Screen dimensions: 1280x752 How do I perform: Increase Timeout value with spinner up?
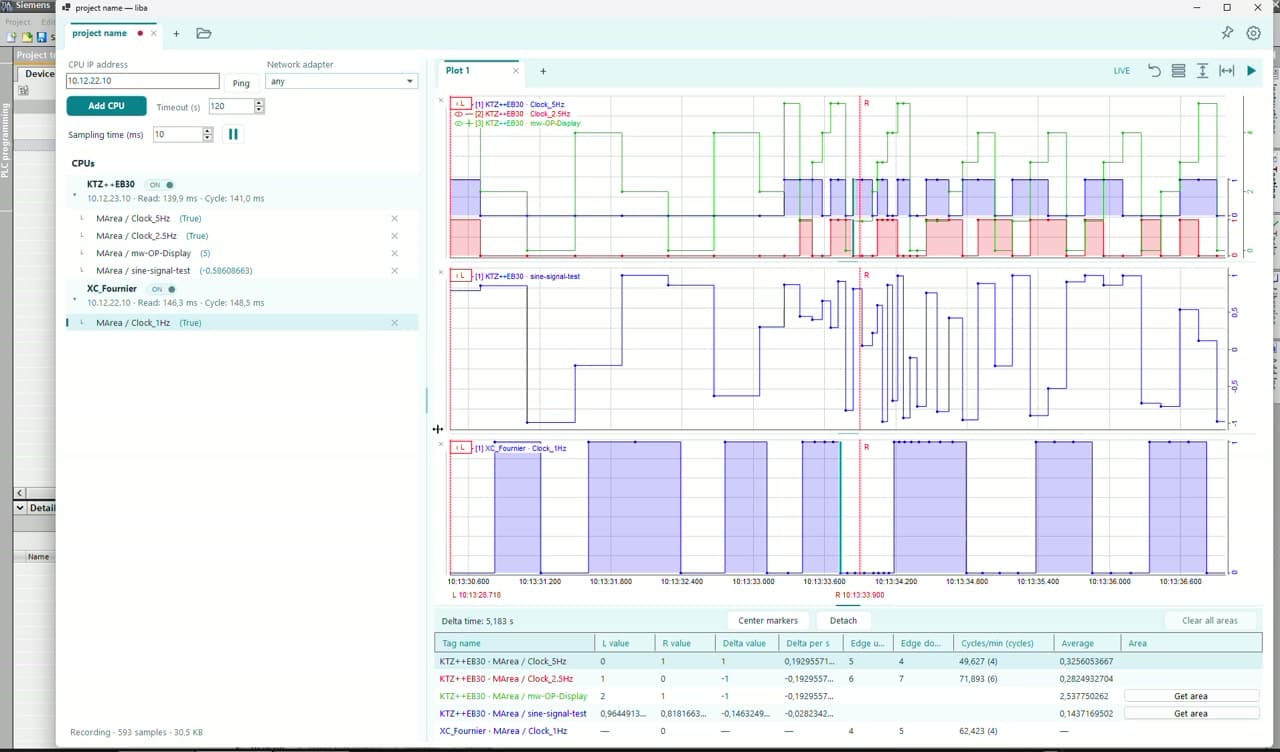tap(259, 103)
